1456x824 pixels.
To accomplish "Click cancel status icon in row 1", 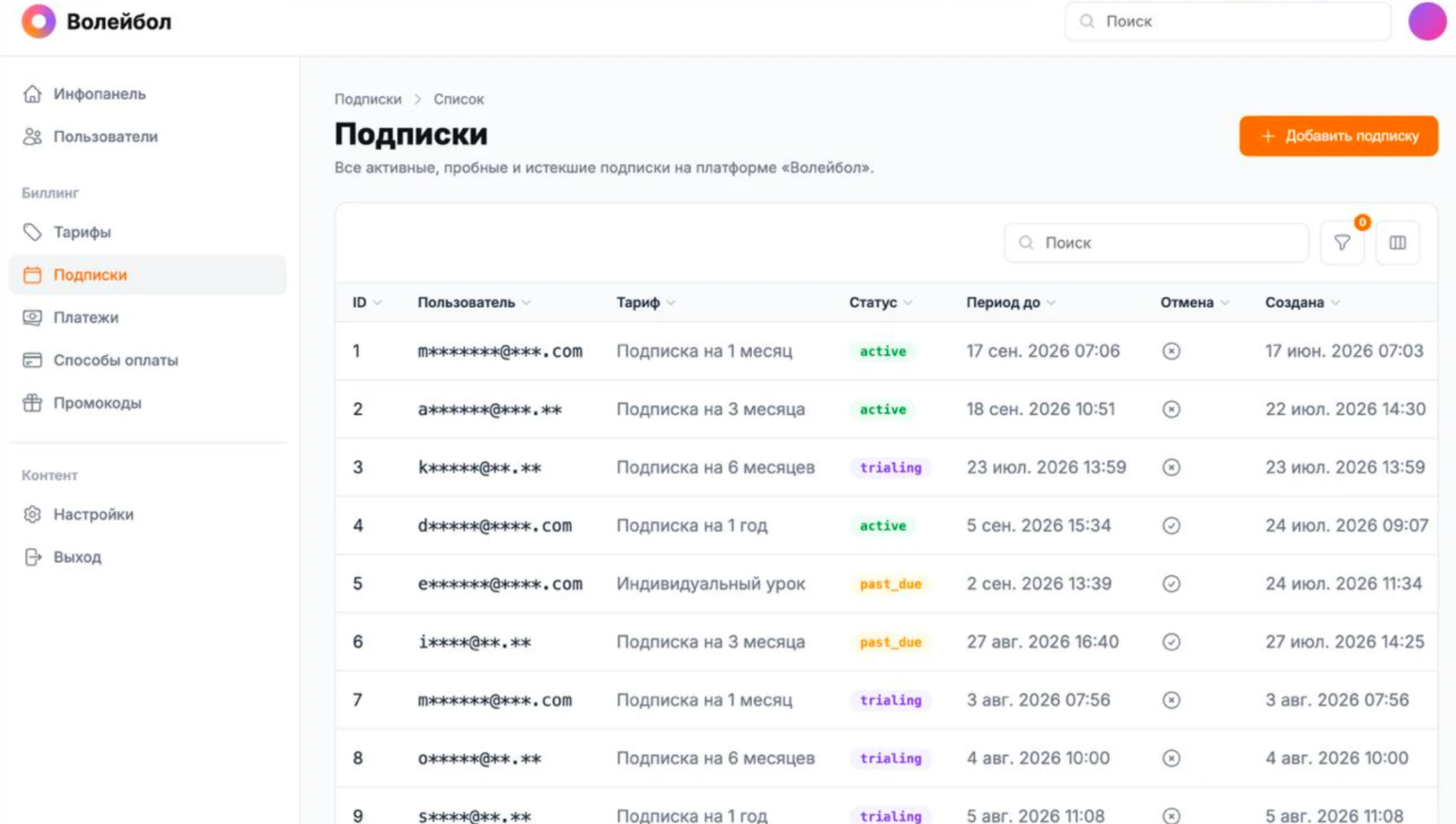I will click(x=1171, y=352).
